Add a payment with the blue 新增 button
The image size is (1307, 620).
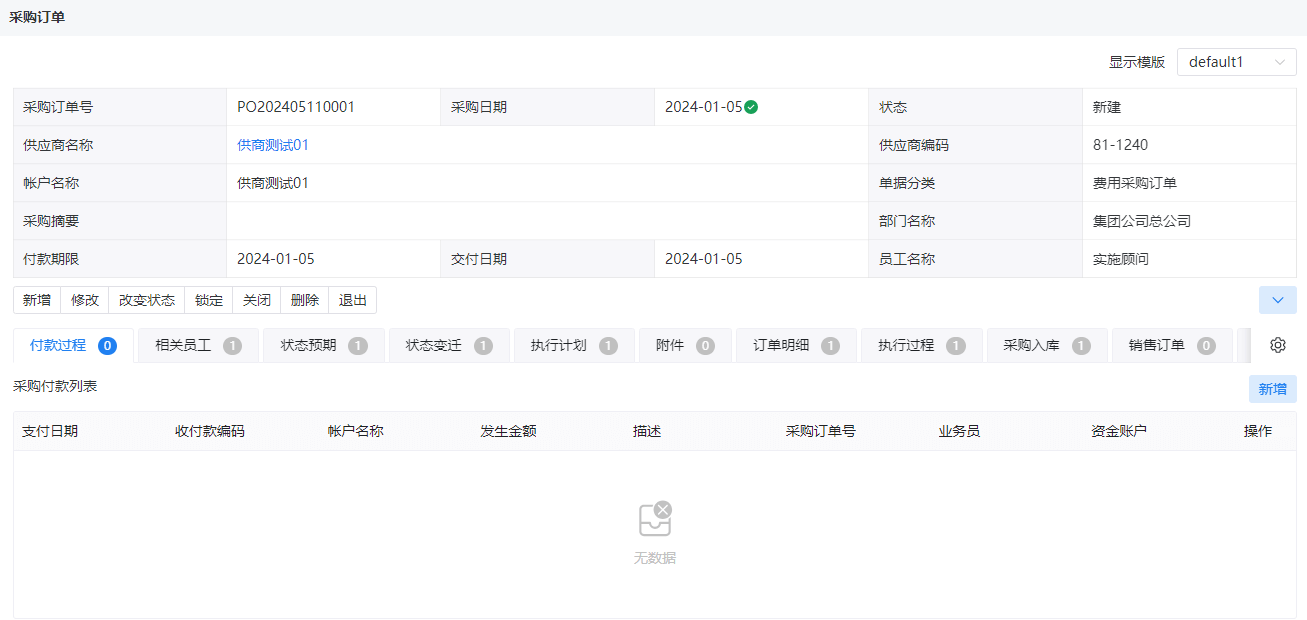1273,389
